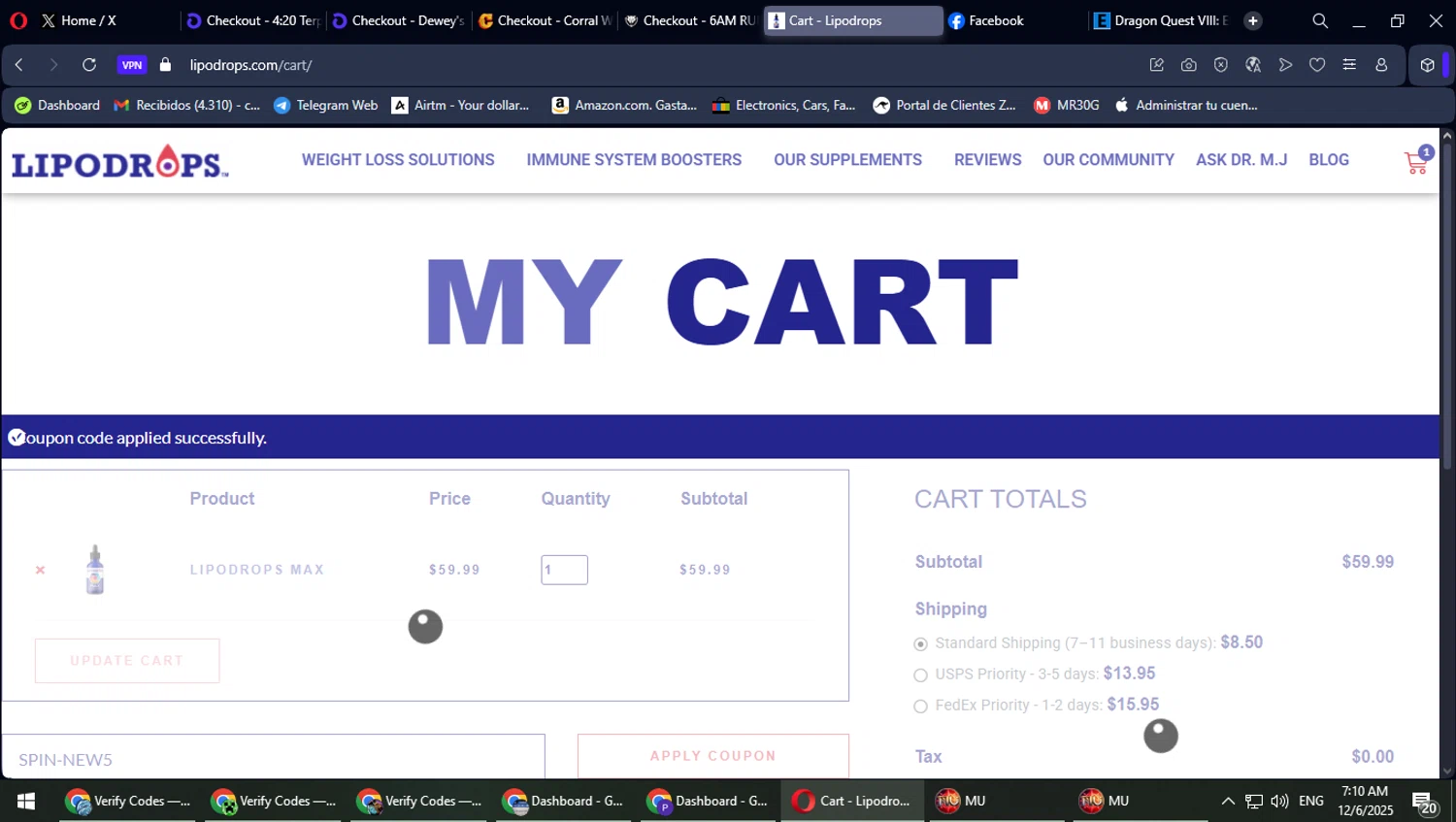Click the page scrollbar down arrow
The image size is (1456, 822).
pos(1447,772)
